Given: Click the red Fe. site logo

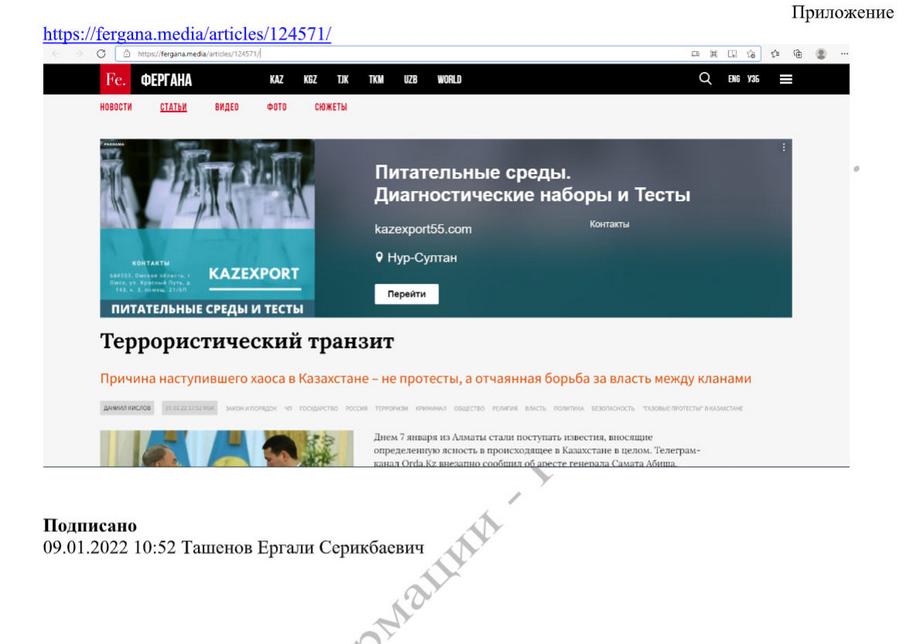Looking at the screenshot, I should point(115,79).
